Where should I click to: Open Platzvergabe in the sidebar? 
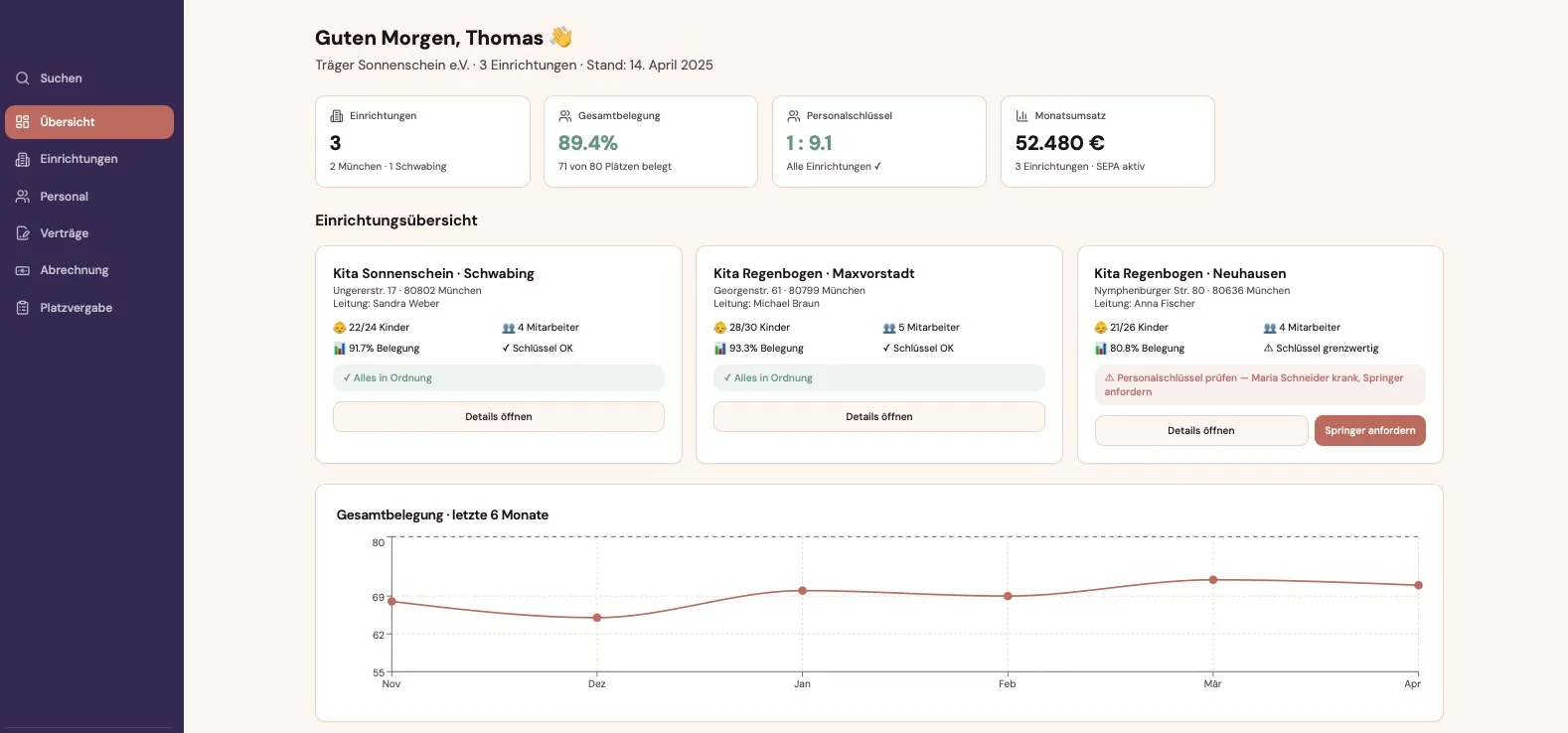89,308
